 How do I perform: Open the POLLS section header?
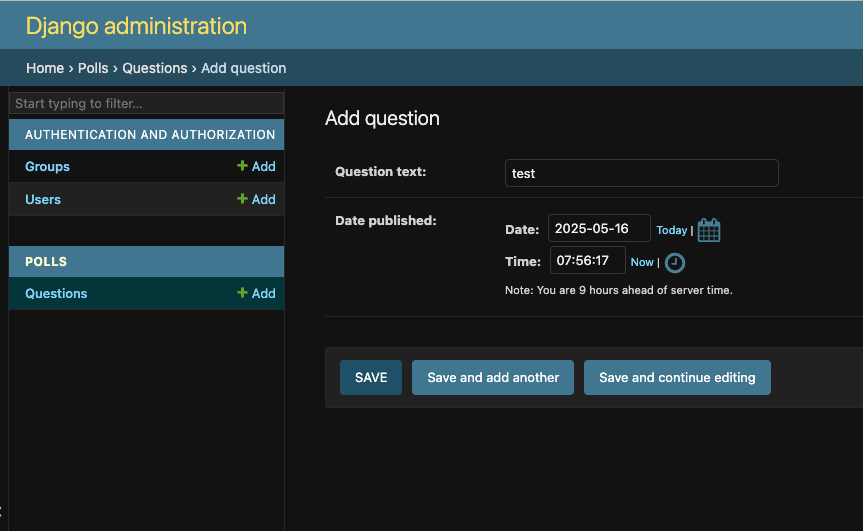click(46, 262)
